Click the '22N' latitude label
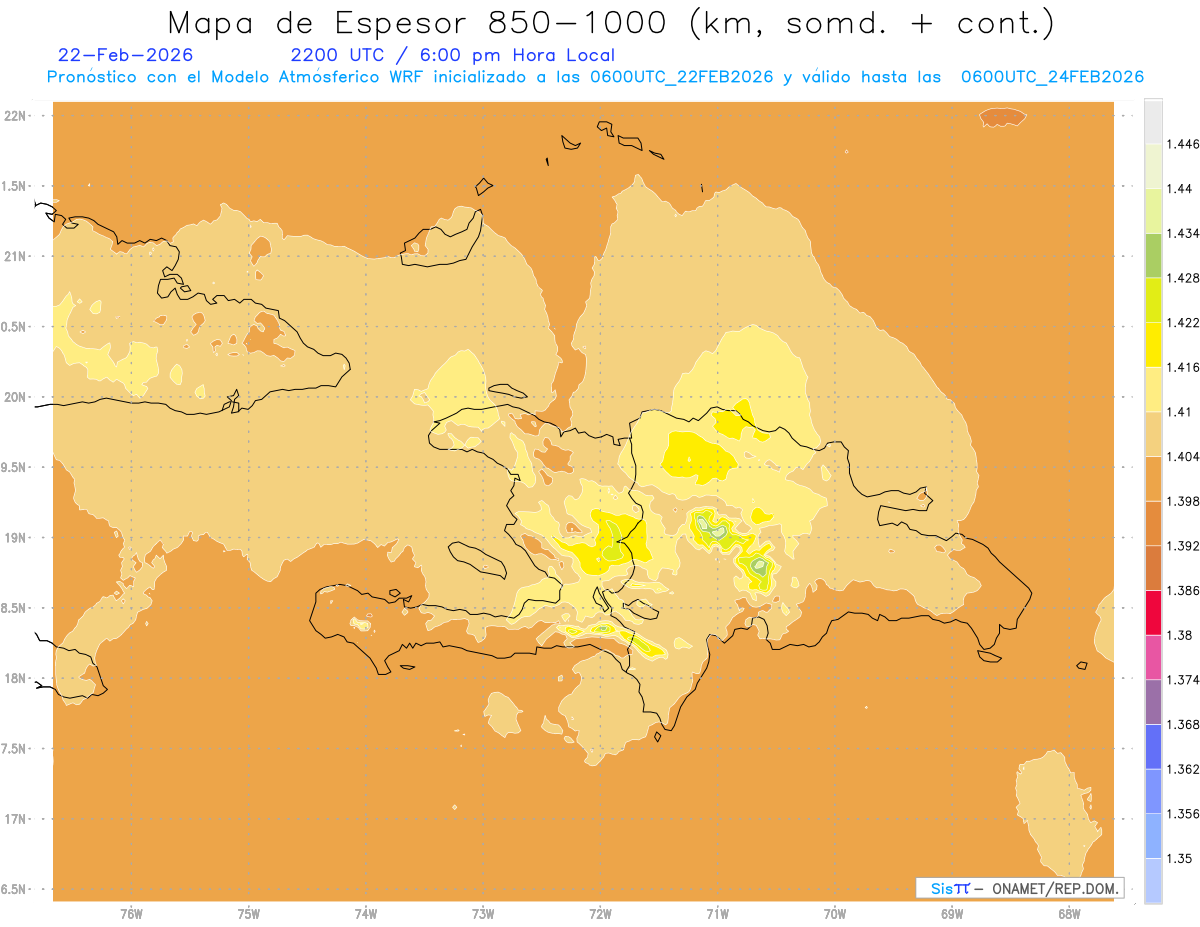Screen dimensions: 1200x927 (x=16, y=116)
